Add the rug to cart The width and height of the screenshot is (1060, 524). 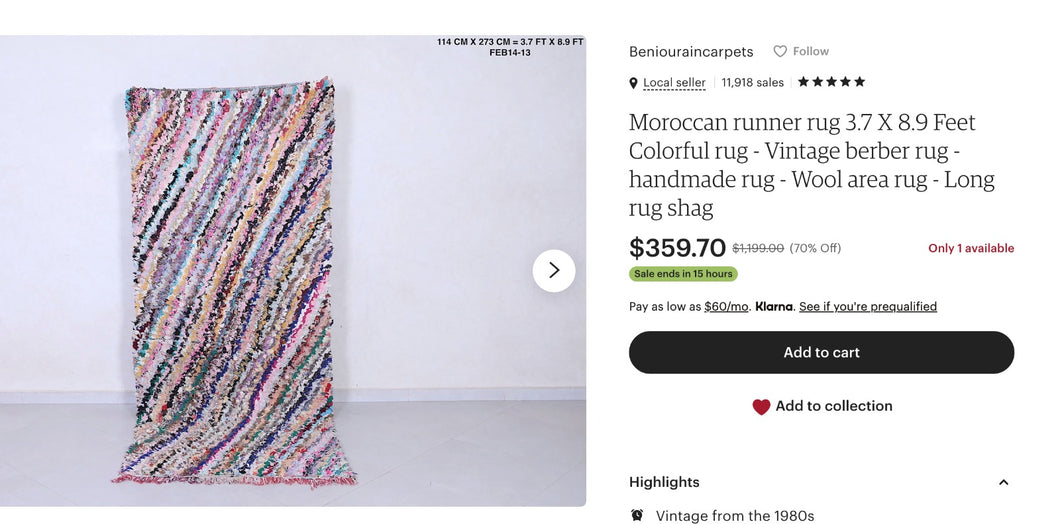821,353
